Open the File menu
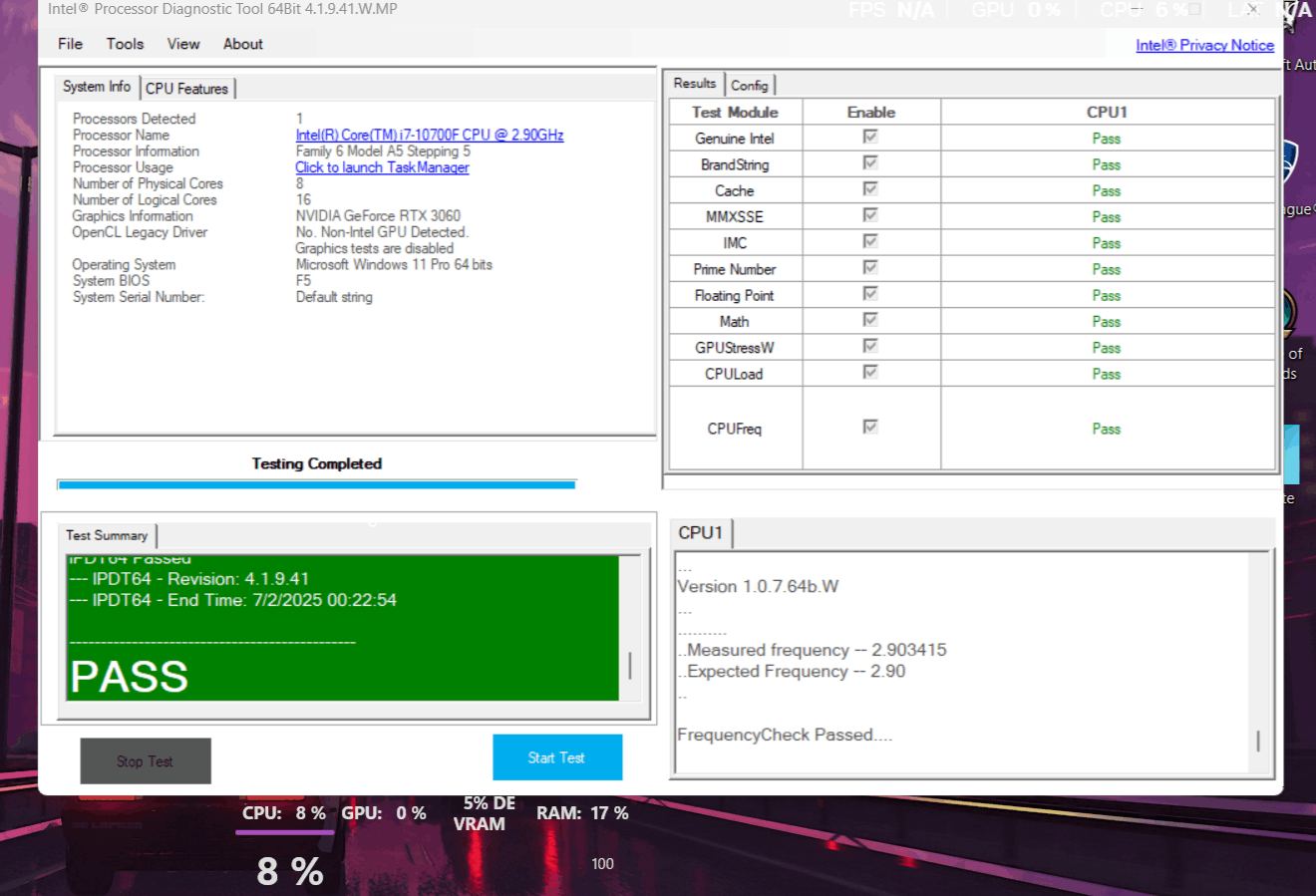Screen dimensions: 1316x896 [x=70, y=44]
